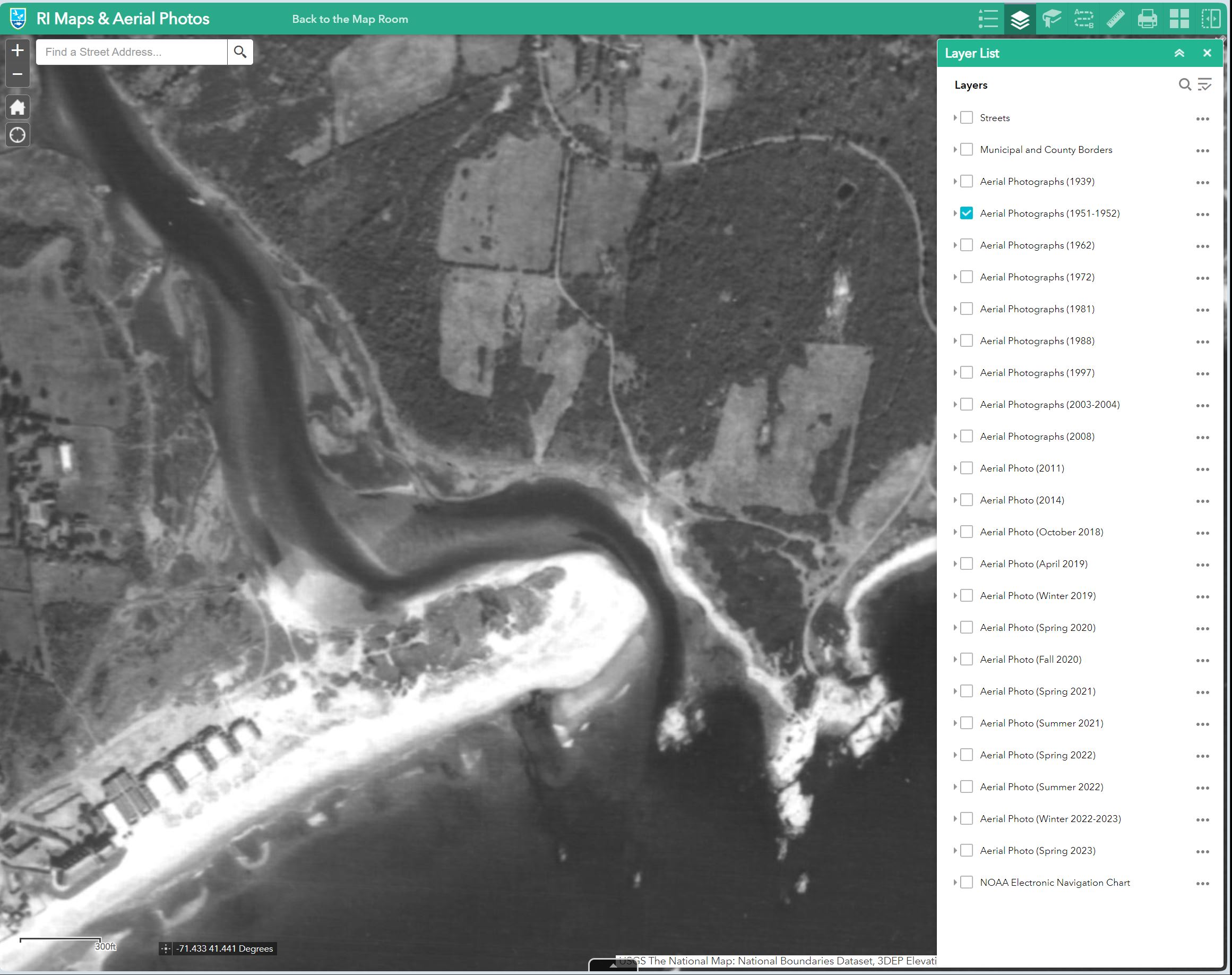The image size is (1232, 975).
Task: Expand the NOAA Electronic Navigation Chart layer
Action: (x=955, y=883)
